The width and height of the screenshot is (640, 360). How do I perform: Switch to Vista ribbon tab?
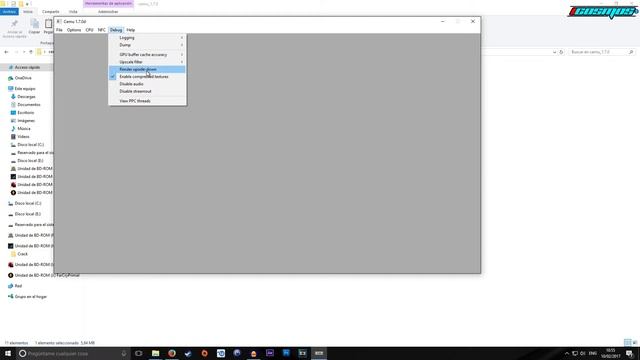click(73, 12)
